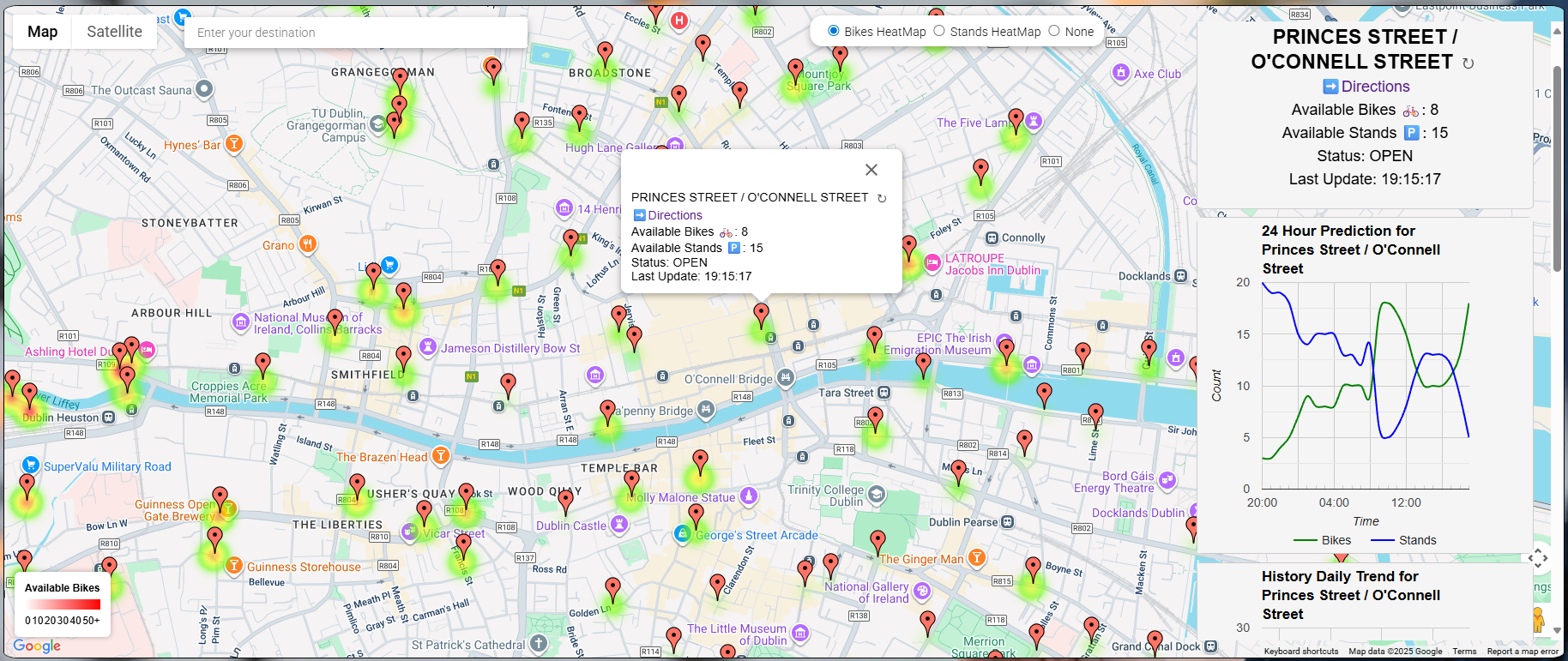Click the sidebar vertical scrollbar
Screen dimensions: 1568x661
pyautogui.click(x=1557, y=171)
